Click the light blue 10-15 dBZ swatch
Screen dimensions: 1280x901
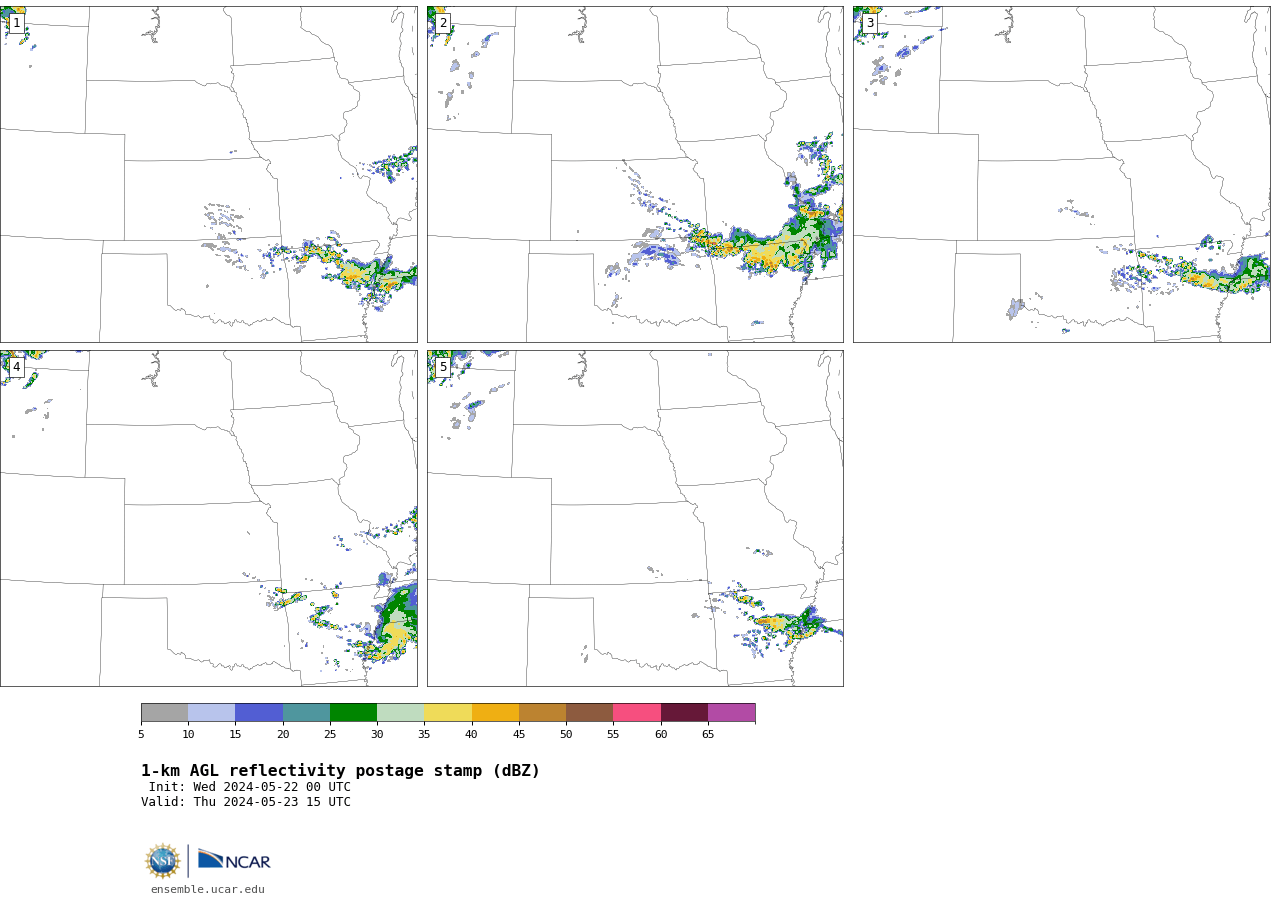(211, 712)
